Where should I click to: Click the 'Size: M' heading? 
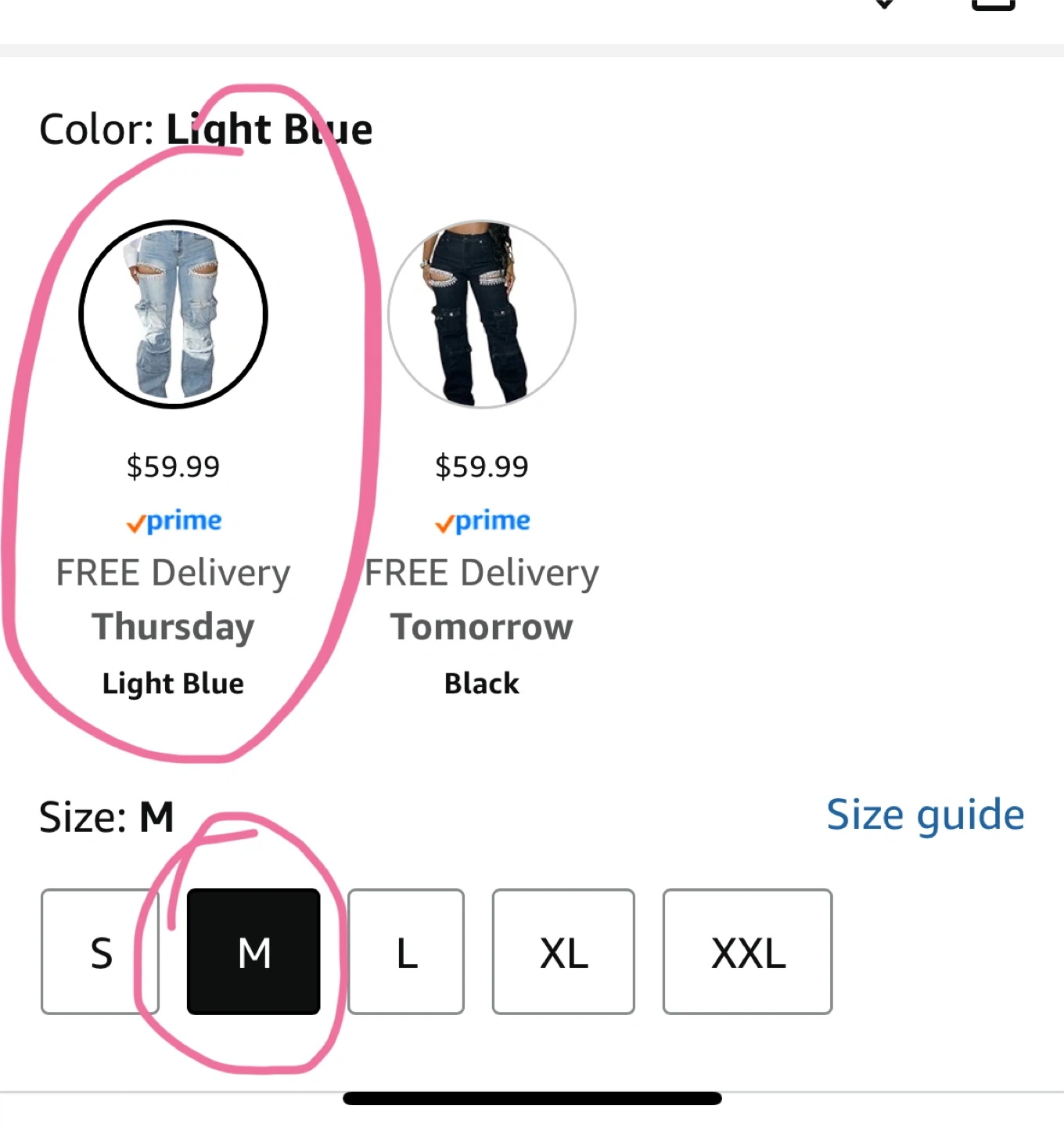tap(106, 817)
